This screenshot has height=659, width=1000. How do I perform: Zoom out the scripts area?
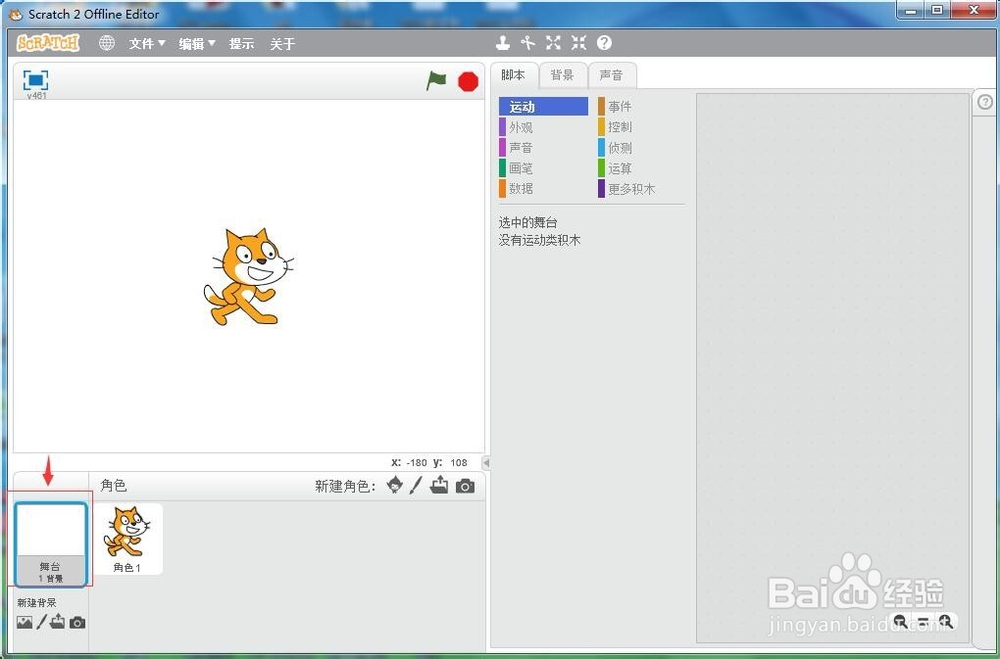tap(901, 621)
